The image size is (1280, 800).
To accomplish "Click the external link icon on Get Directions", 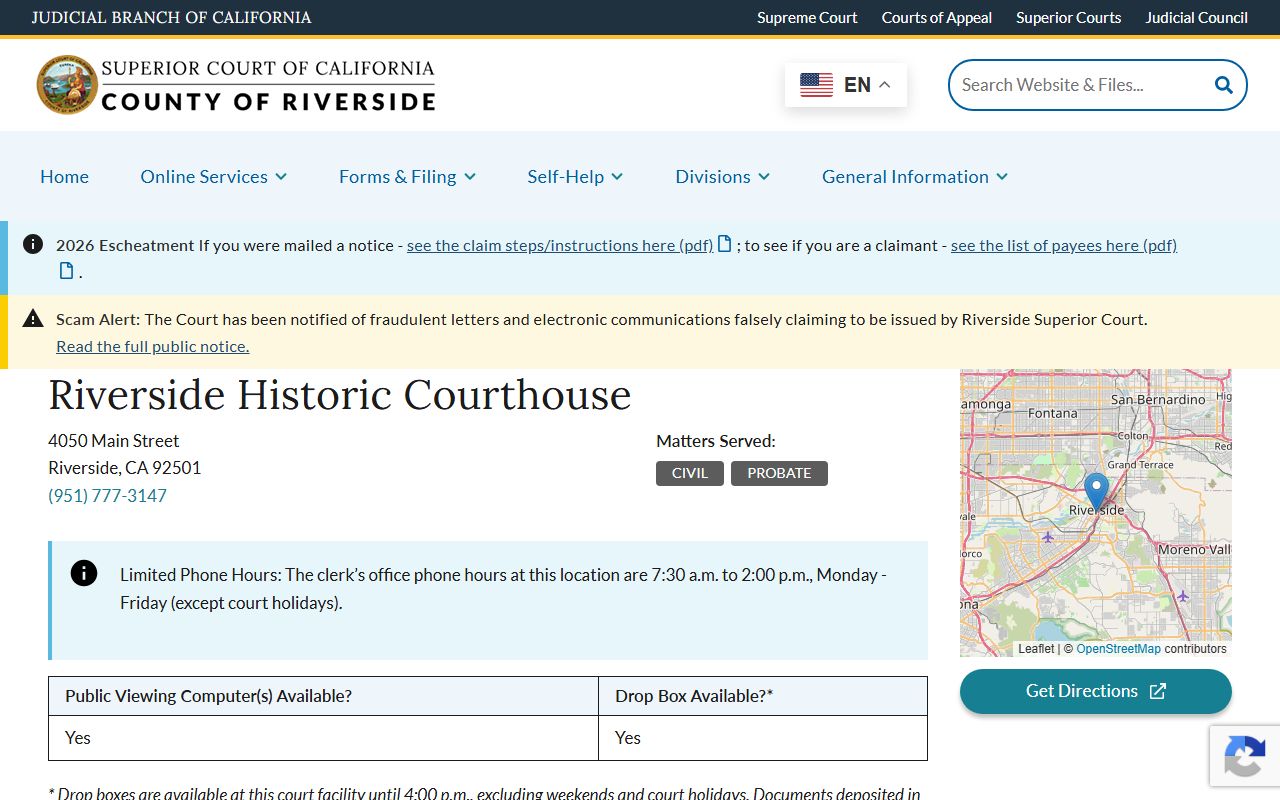I will point(1157,691).
